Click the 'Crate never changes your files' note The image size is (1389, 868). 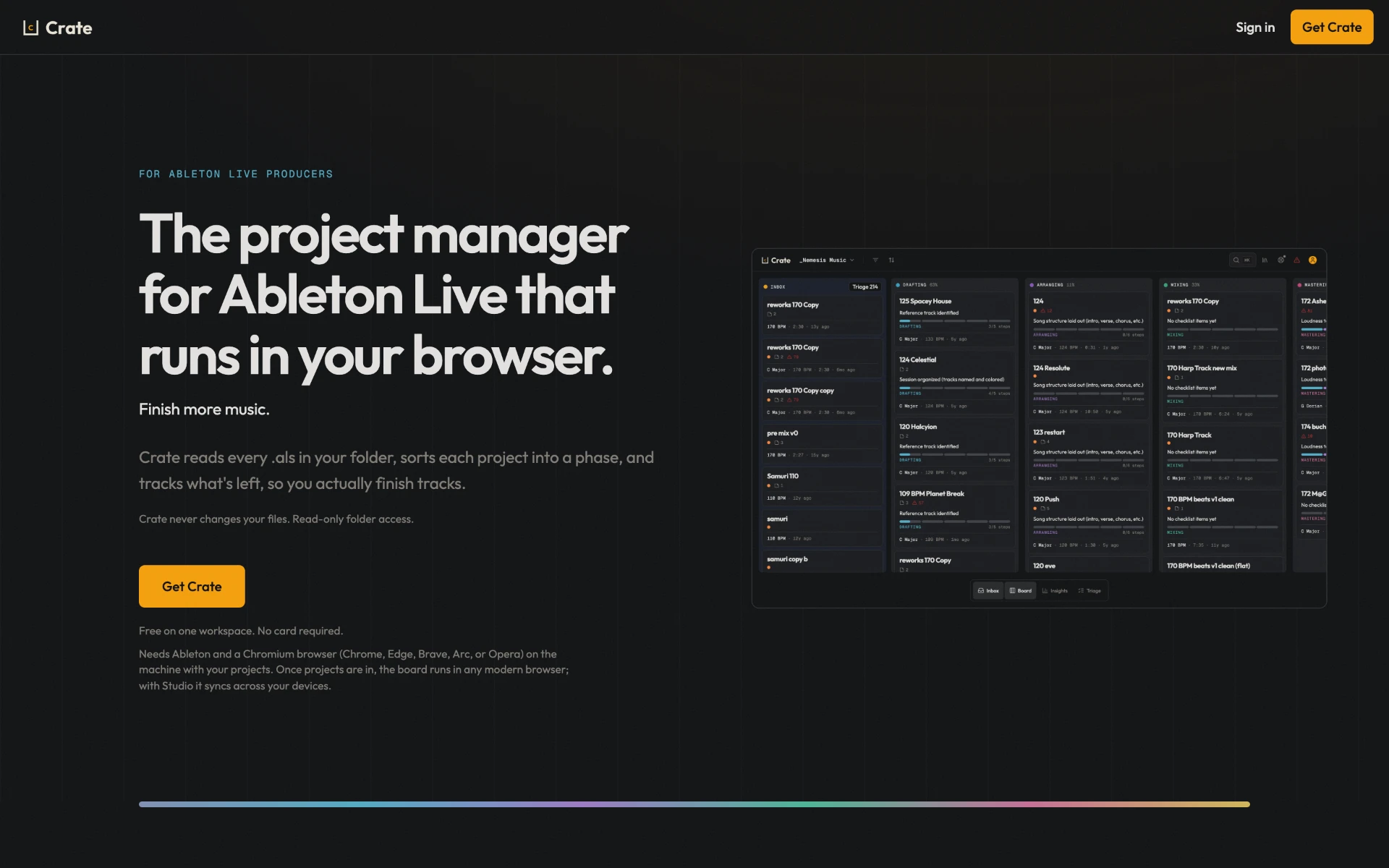[276, 519]
